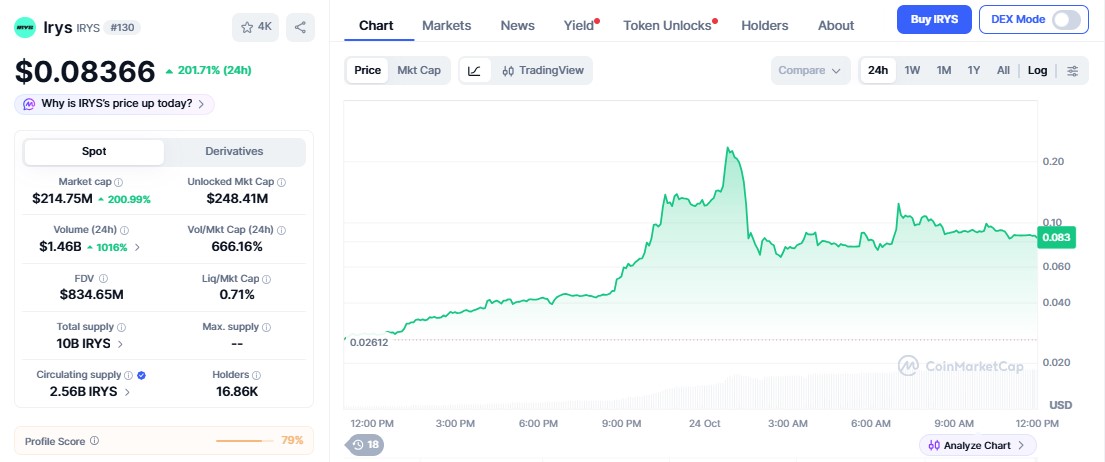The width and height of the screenshot is (1105, 462).
Task: Switch to About tab
Action: click(x=836, y=25)
